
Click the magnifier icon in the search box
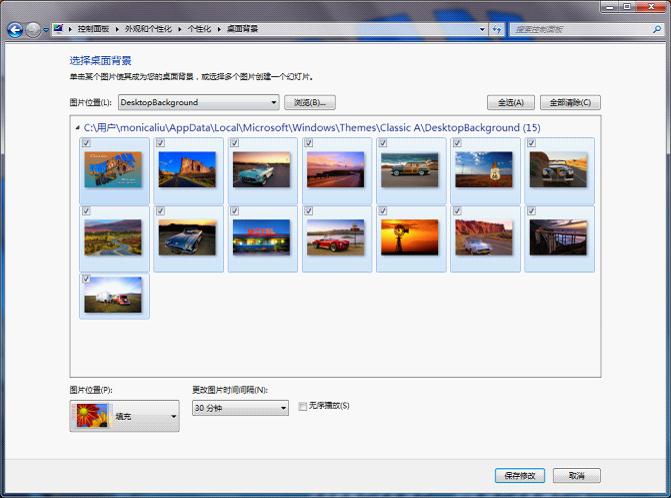point(655,30)
